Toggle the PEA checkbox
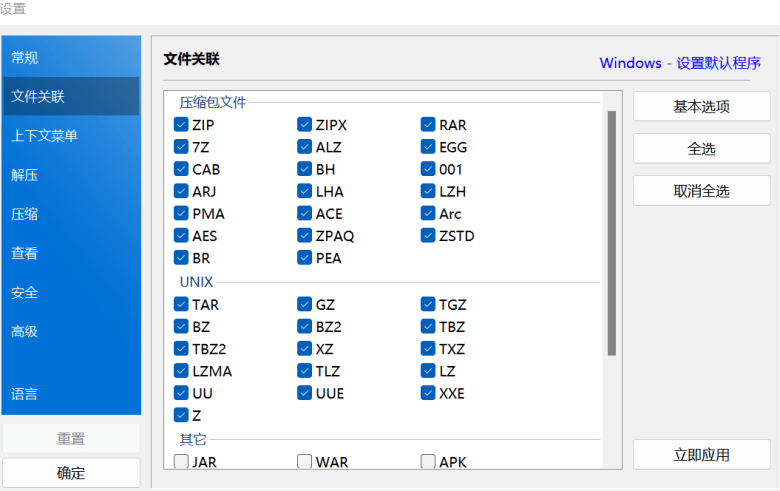This screenshot has height=491, width=780. click(x=304, y=258)
